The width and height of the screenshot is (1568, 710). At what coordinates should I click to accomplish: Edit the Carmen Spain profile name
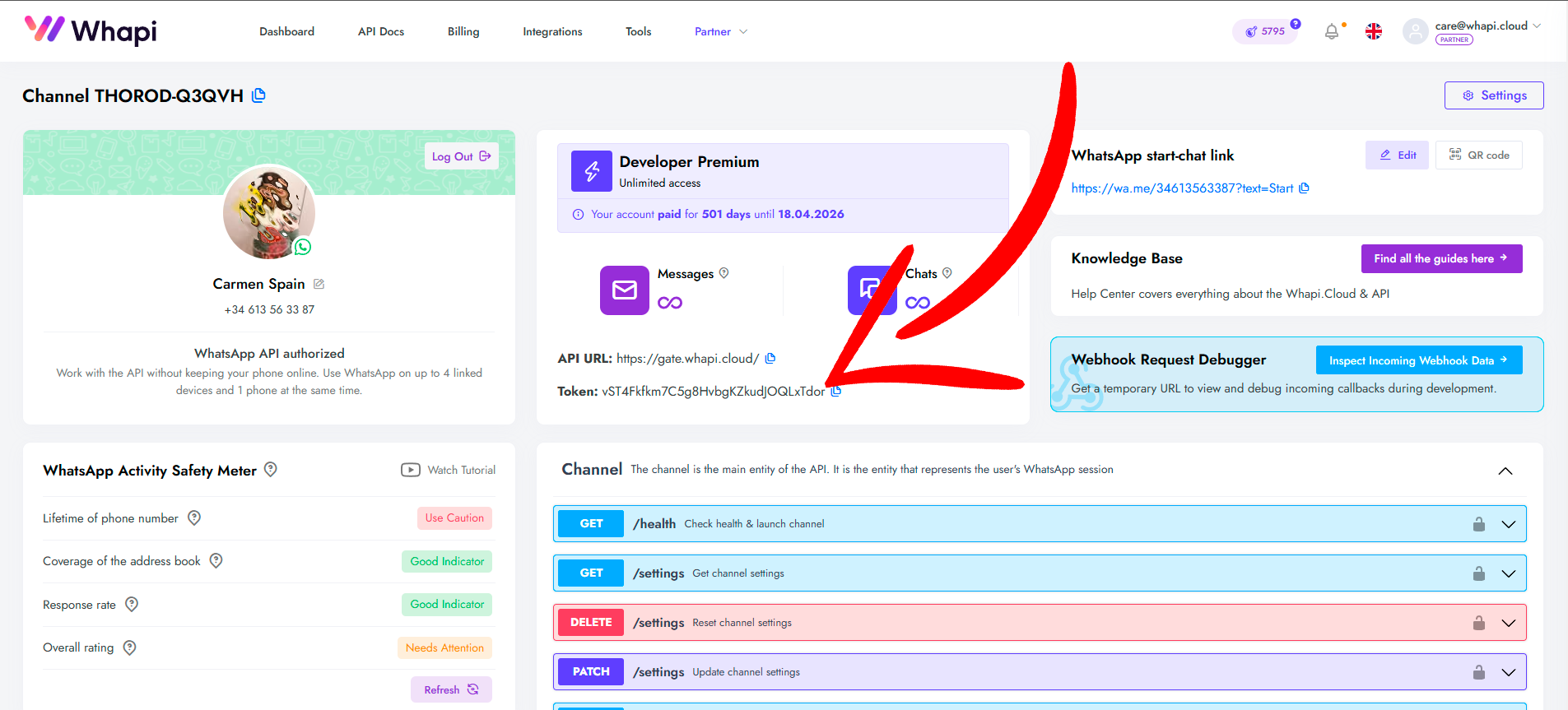point(319,284)
